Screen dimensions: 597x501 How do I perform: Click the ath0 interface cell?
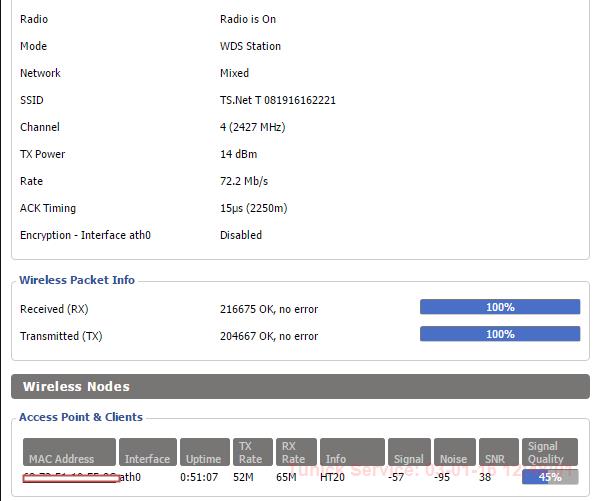pos(130,477)
